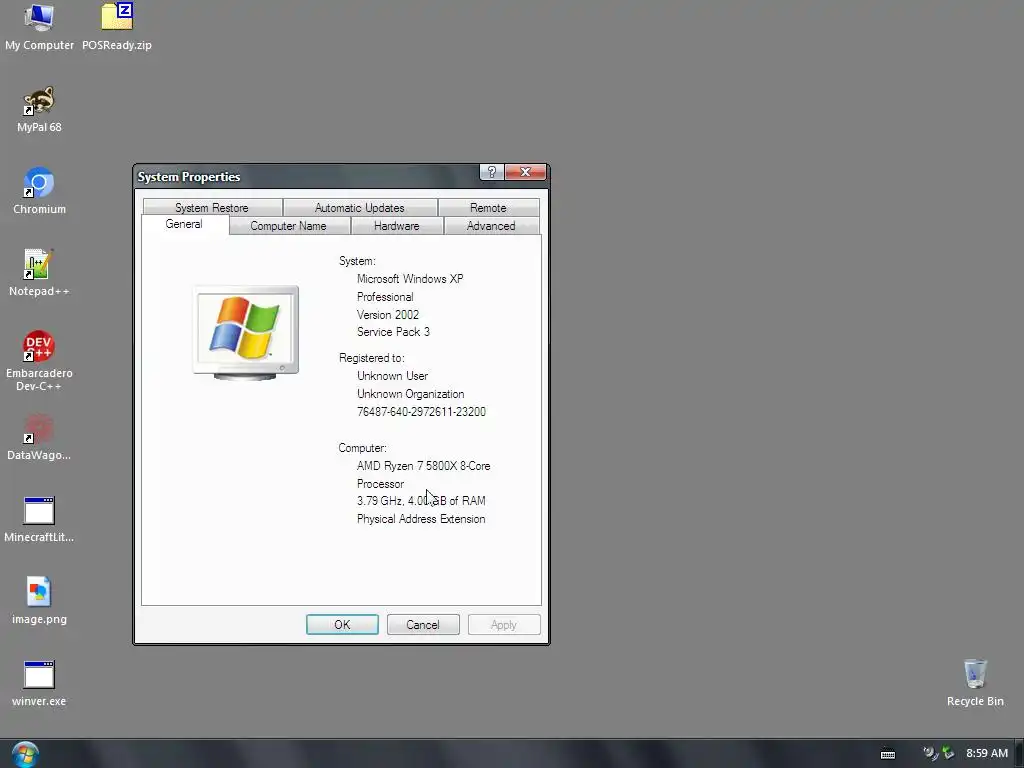Switch to the Automatic Updates tab
This screenshot has width=1024, height=768.
pyautogui.click(x=360, y=208)
